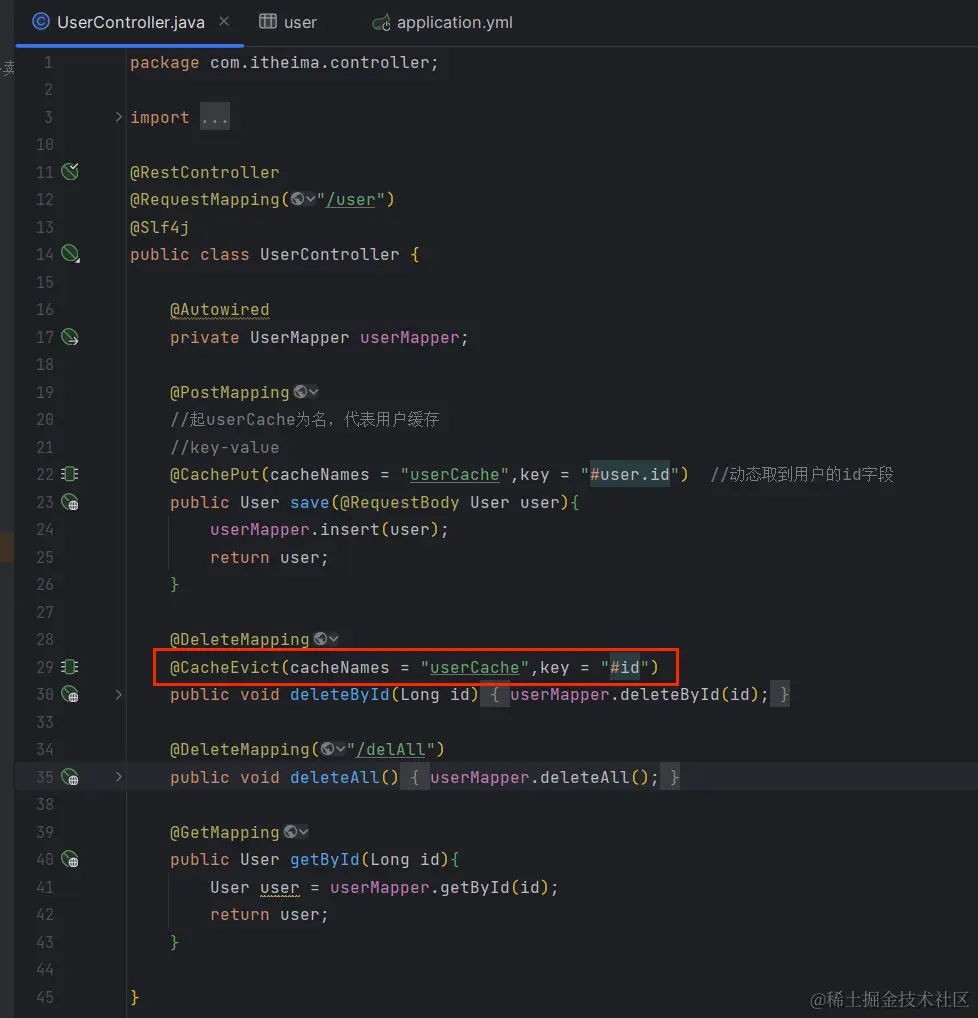The width and height of the screenshot is (978, 1018).
Task: Click package com.itheima.controller text
Action: [284, 62]
